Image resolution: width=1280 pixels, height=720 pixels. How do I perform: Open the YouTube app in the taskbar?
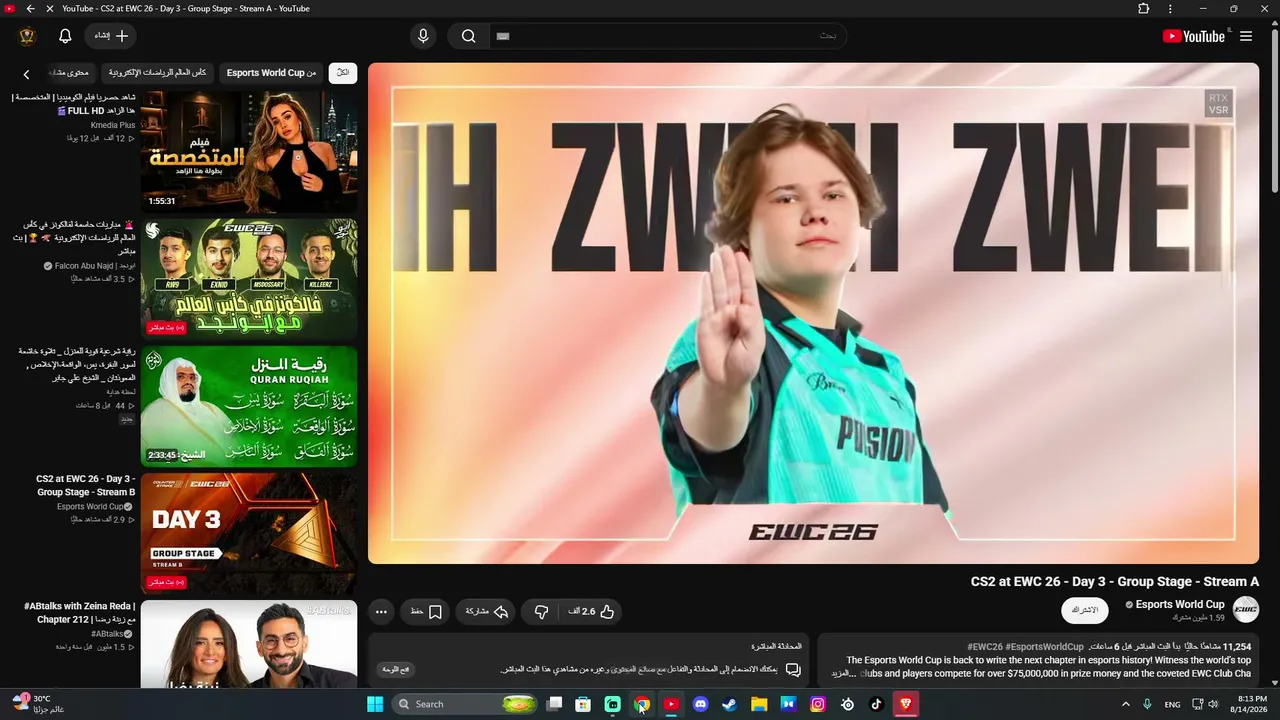671,704
